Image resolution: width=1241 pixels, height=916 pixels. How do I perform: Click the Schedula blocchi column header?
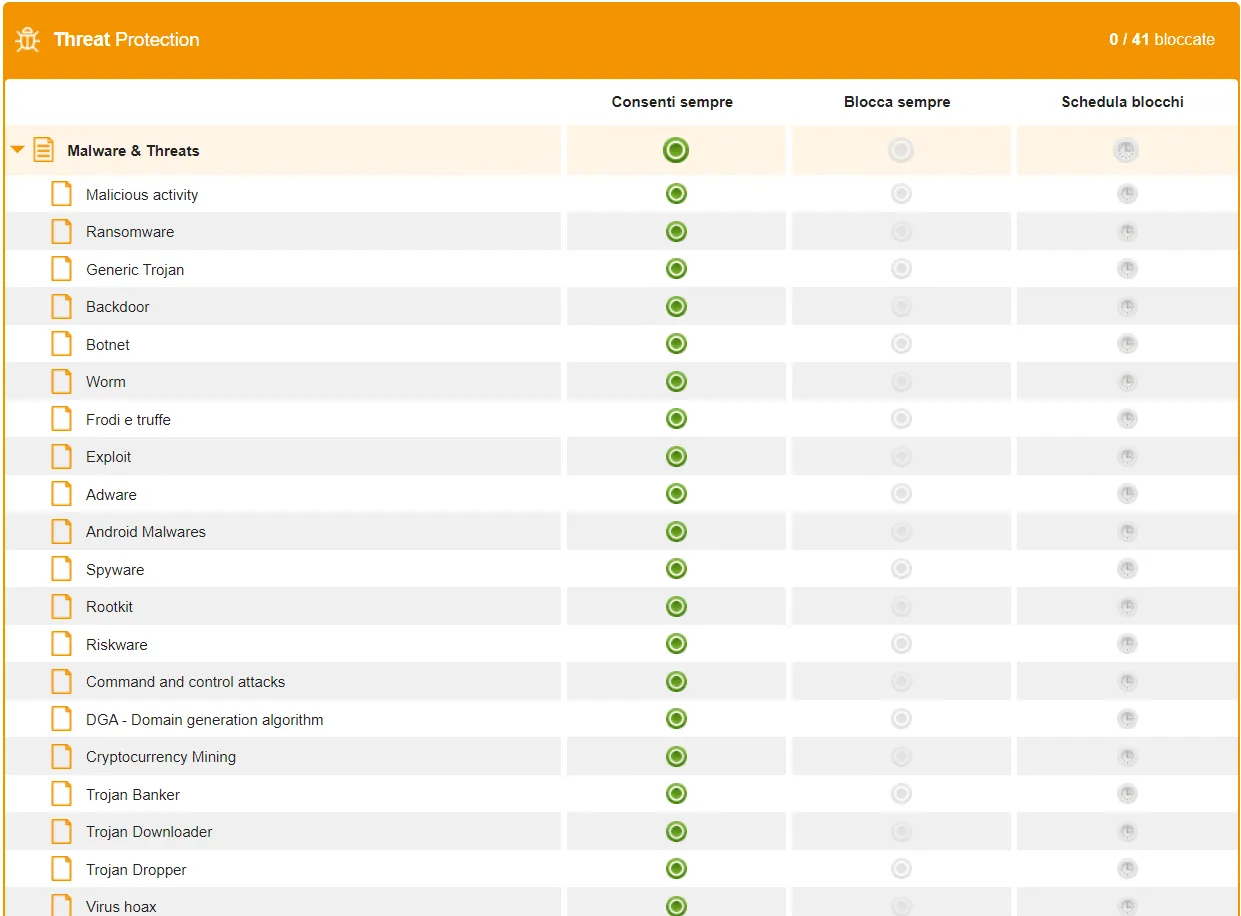pos(1123,102)
